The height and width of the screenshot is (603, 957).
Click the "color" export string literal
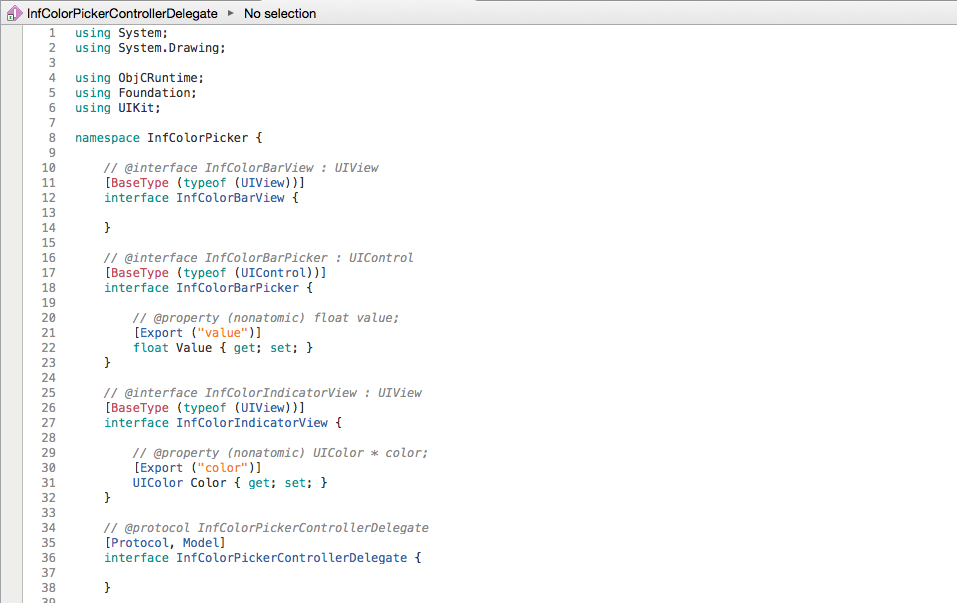coord(220,467)
